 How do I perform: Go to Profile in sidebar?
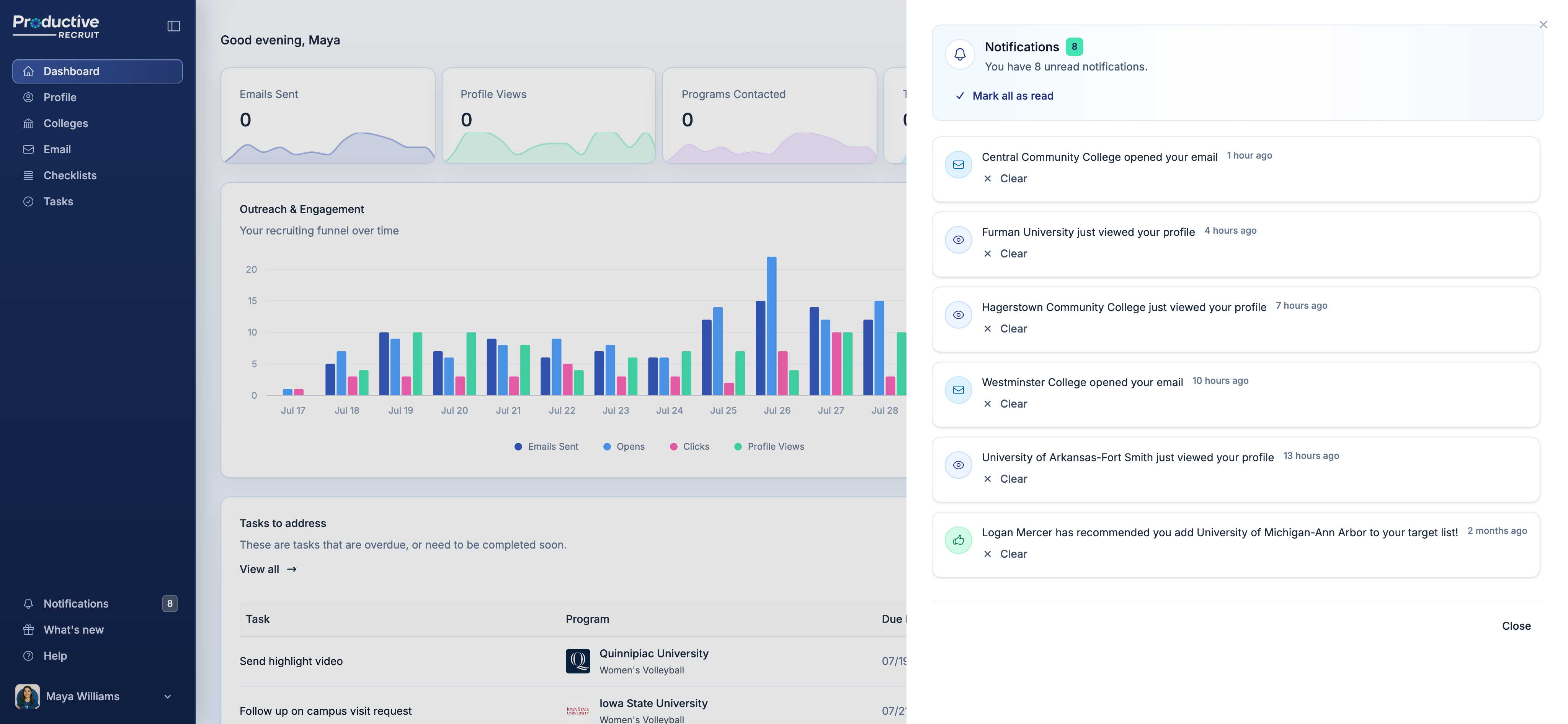click(x=97, y=97)
